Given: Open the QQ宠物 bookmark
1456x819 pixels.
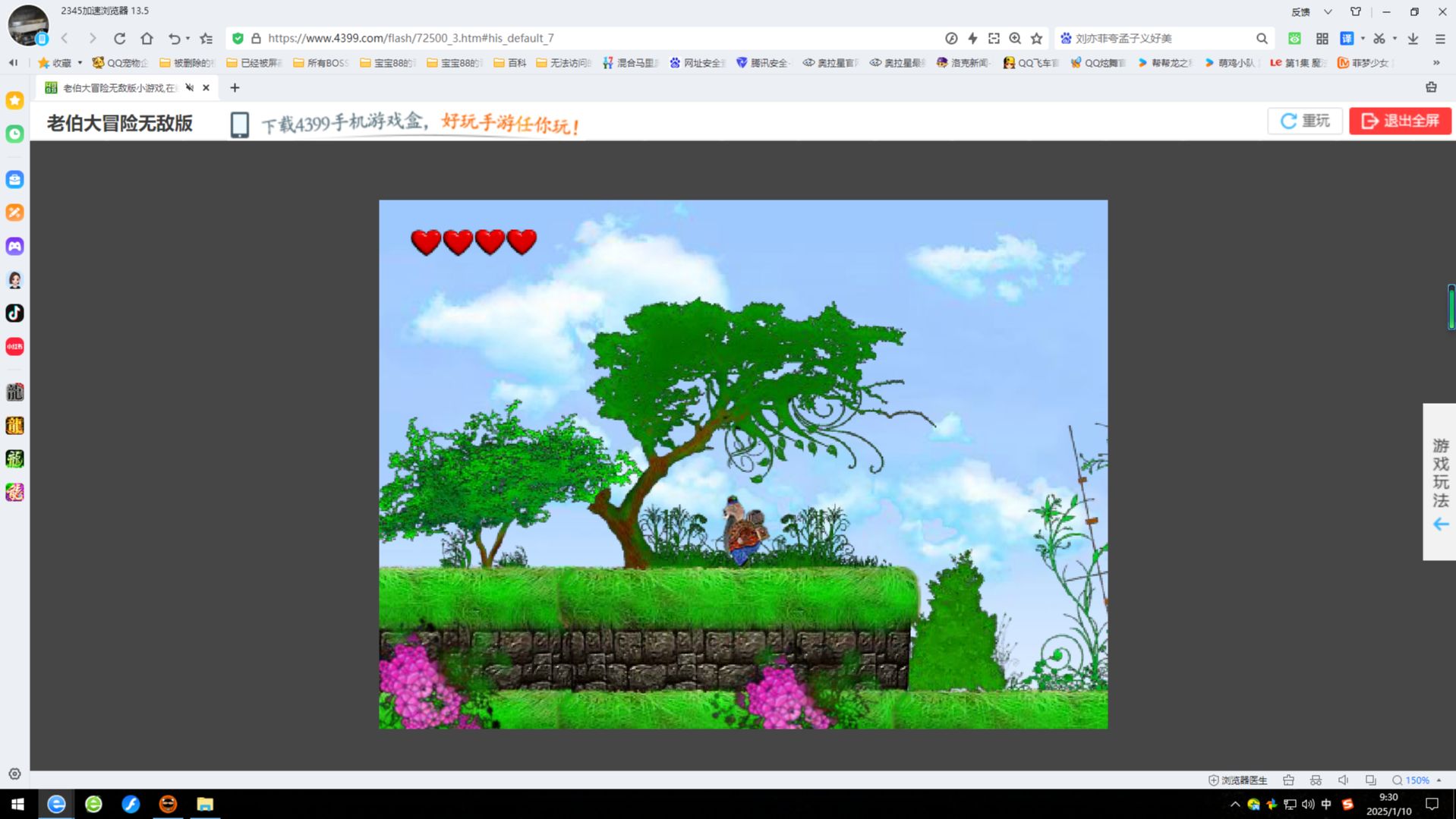Looking at the screenshot, I should pyautogui.click(x=120, y=63).
